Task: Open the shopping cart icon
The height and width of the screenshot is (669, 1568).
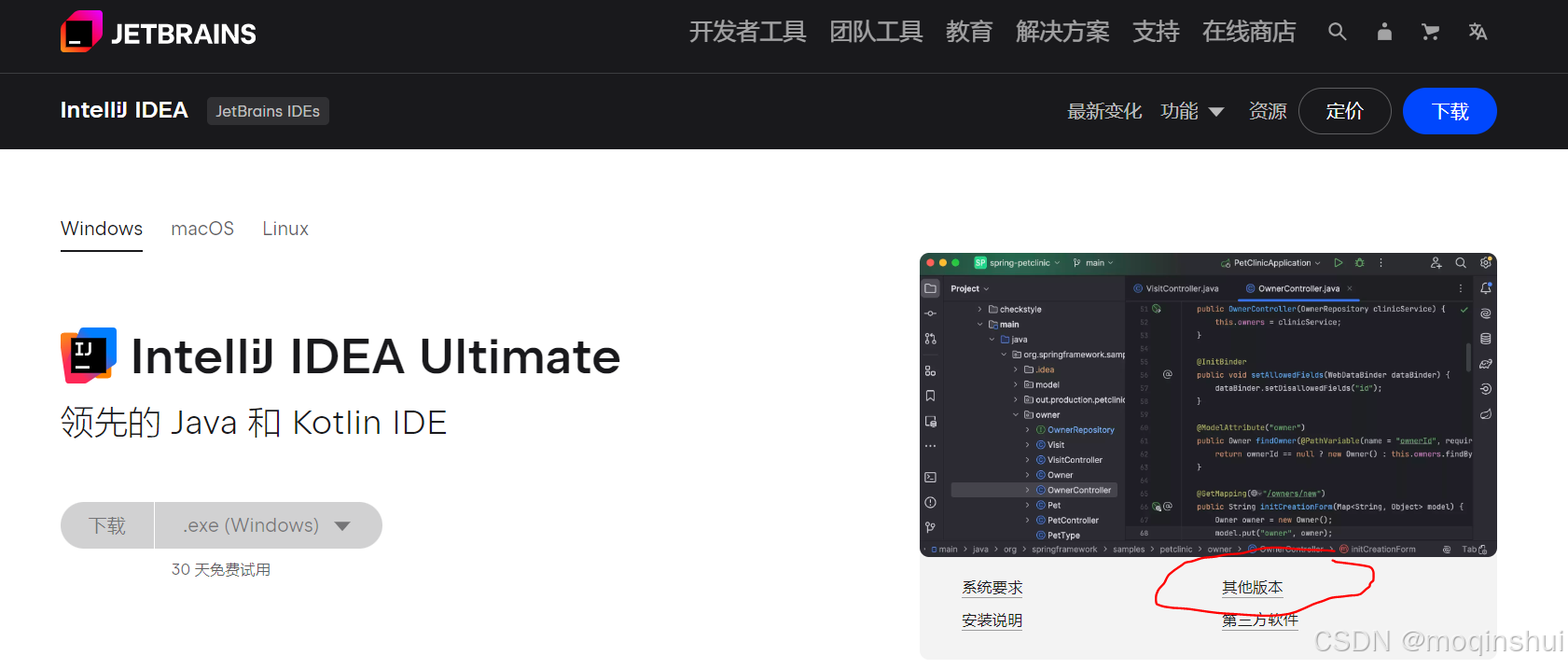Action: pos(1430,32)
